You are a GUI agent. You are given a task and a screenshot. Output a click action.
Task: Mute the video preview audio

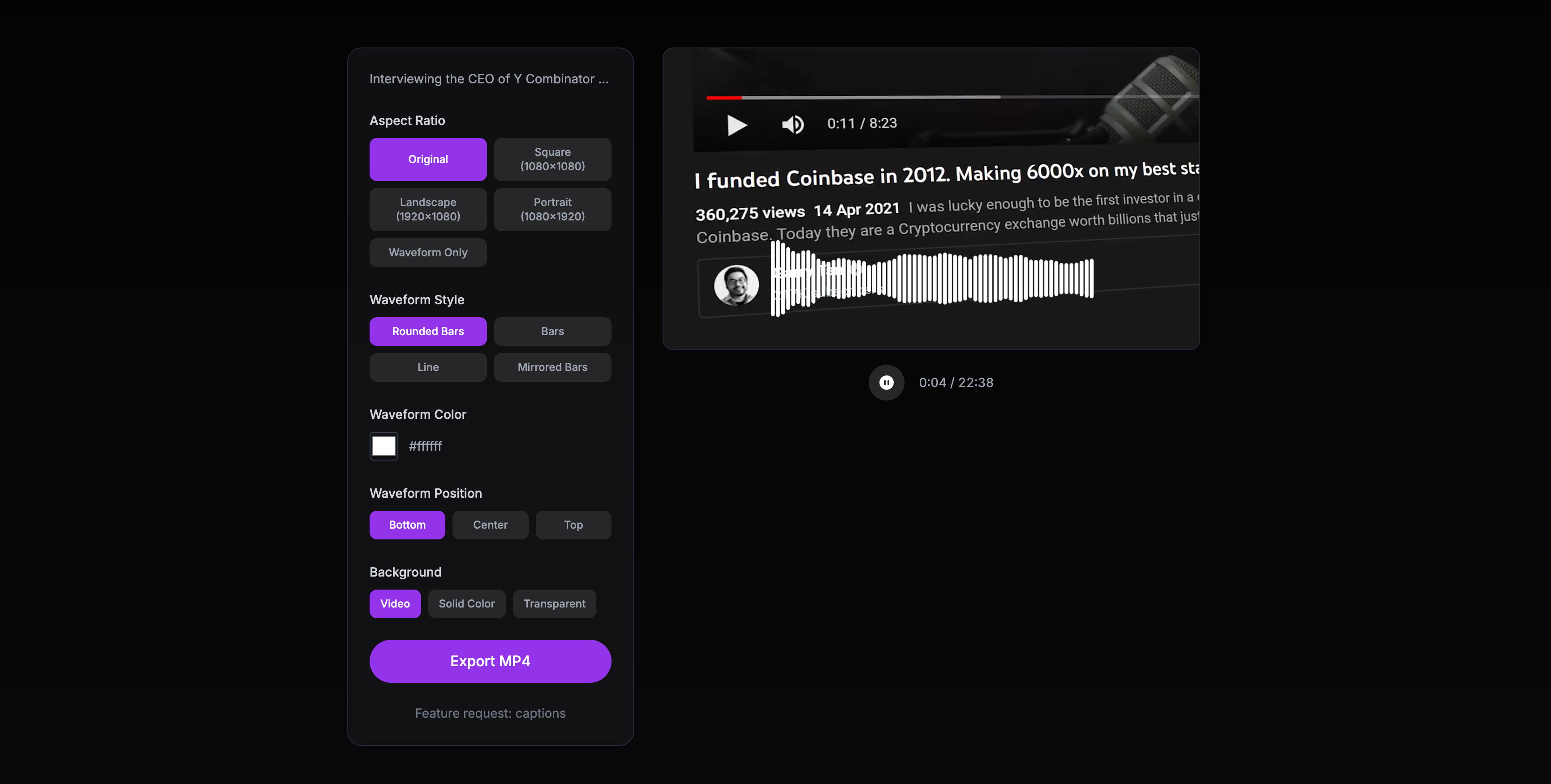tap(793, 125)
